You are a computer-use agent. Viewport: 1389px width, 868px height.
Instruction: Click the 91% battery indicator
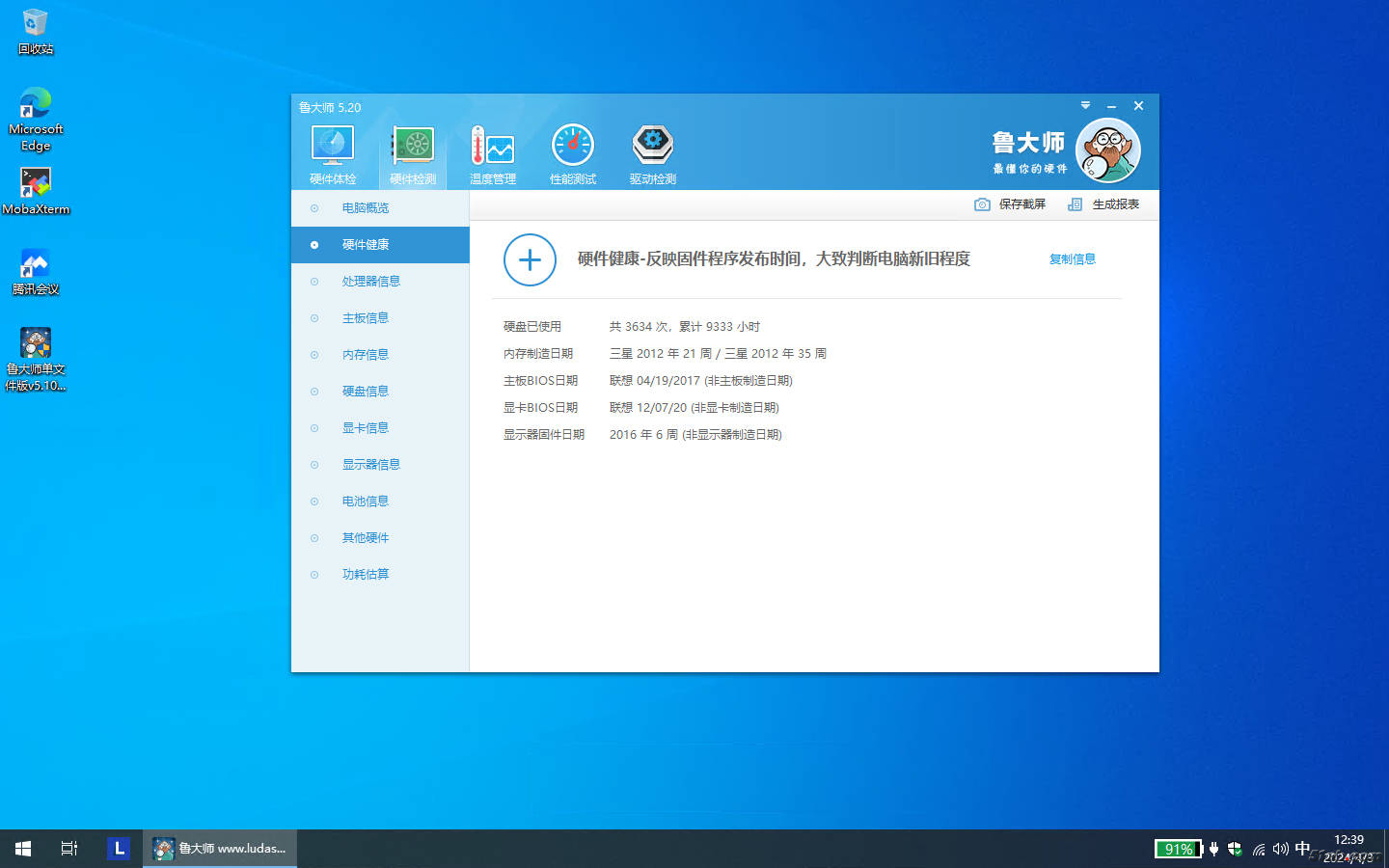pyautogui.click(x=1178, y=849)
